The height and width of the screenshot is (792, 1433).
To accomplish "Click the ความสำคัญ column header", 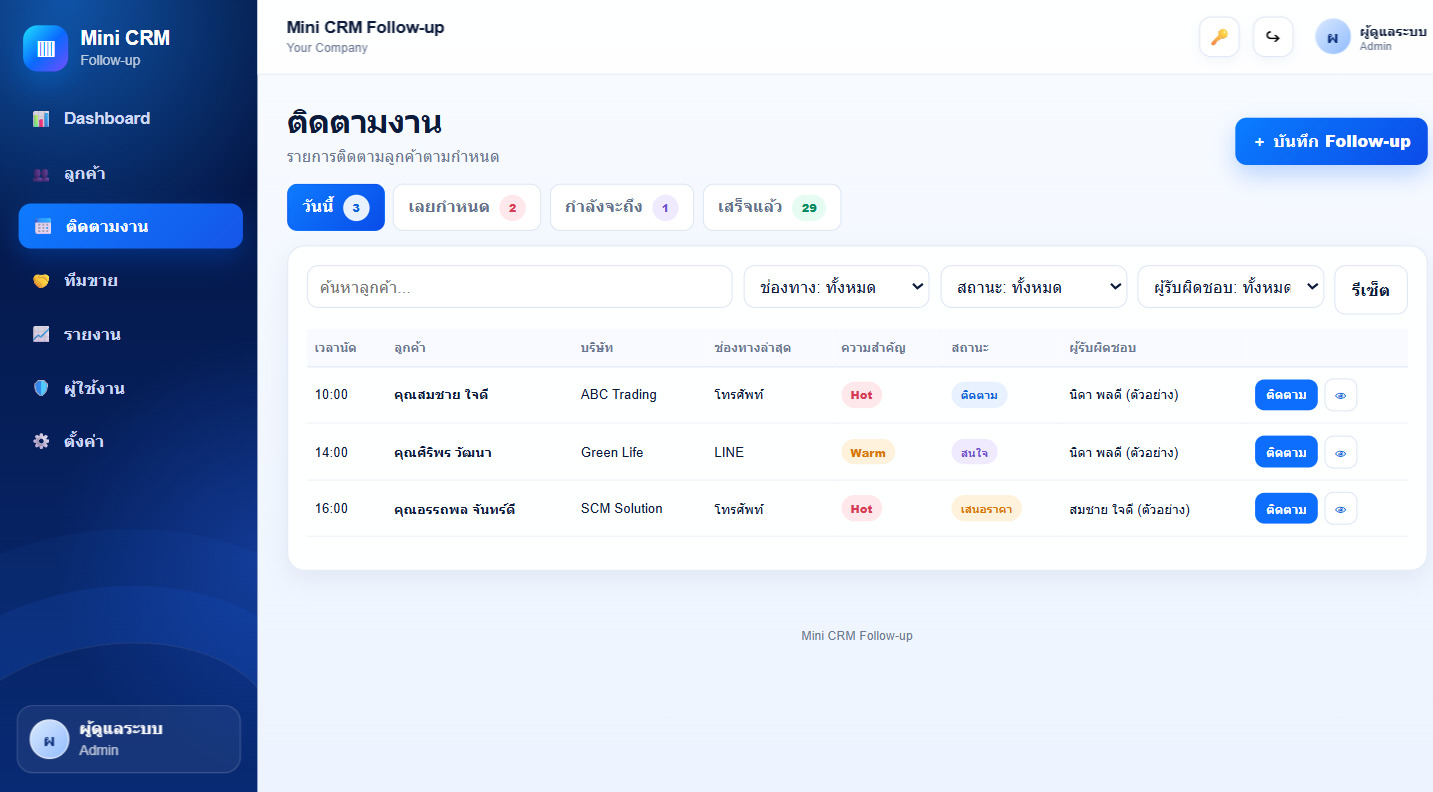I will point(873,348).
